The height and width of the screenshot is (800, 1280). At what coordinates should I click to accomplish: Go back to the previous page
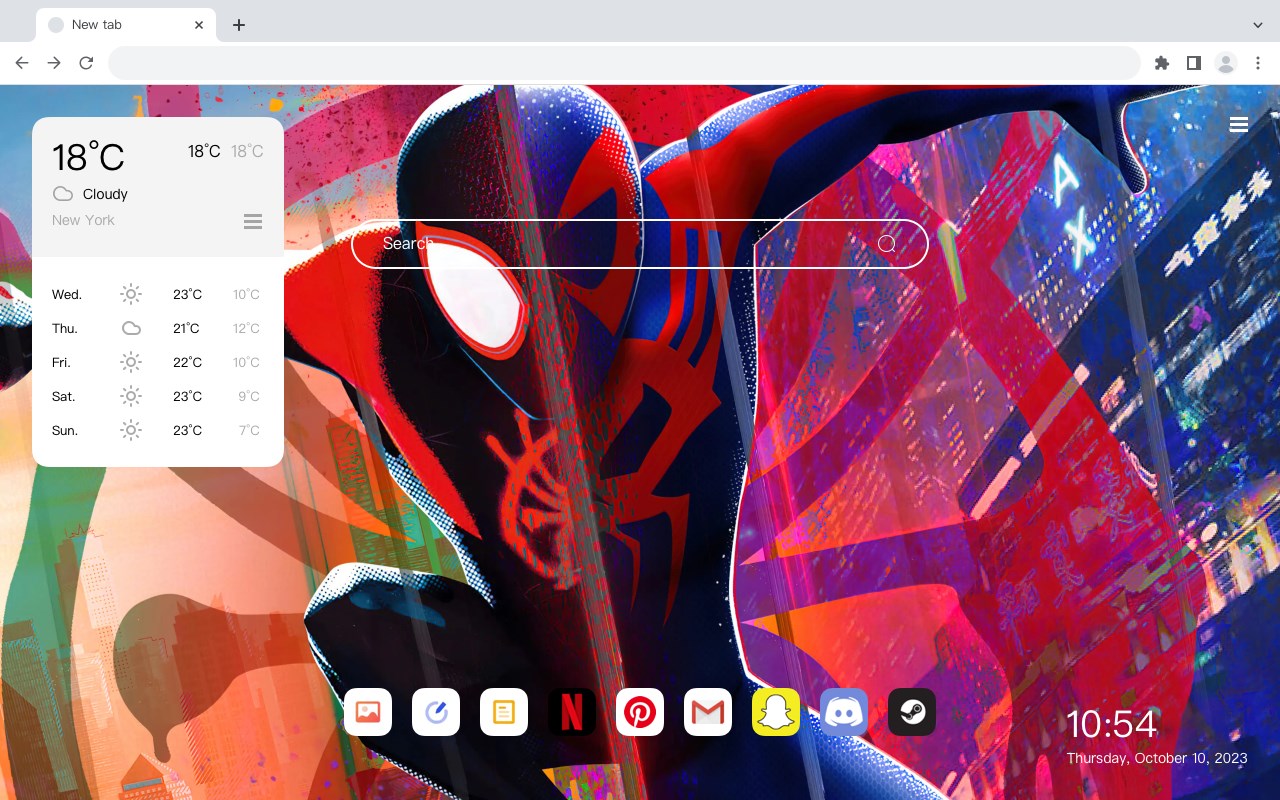[x=22, y=63]
